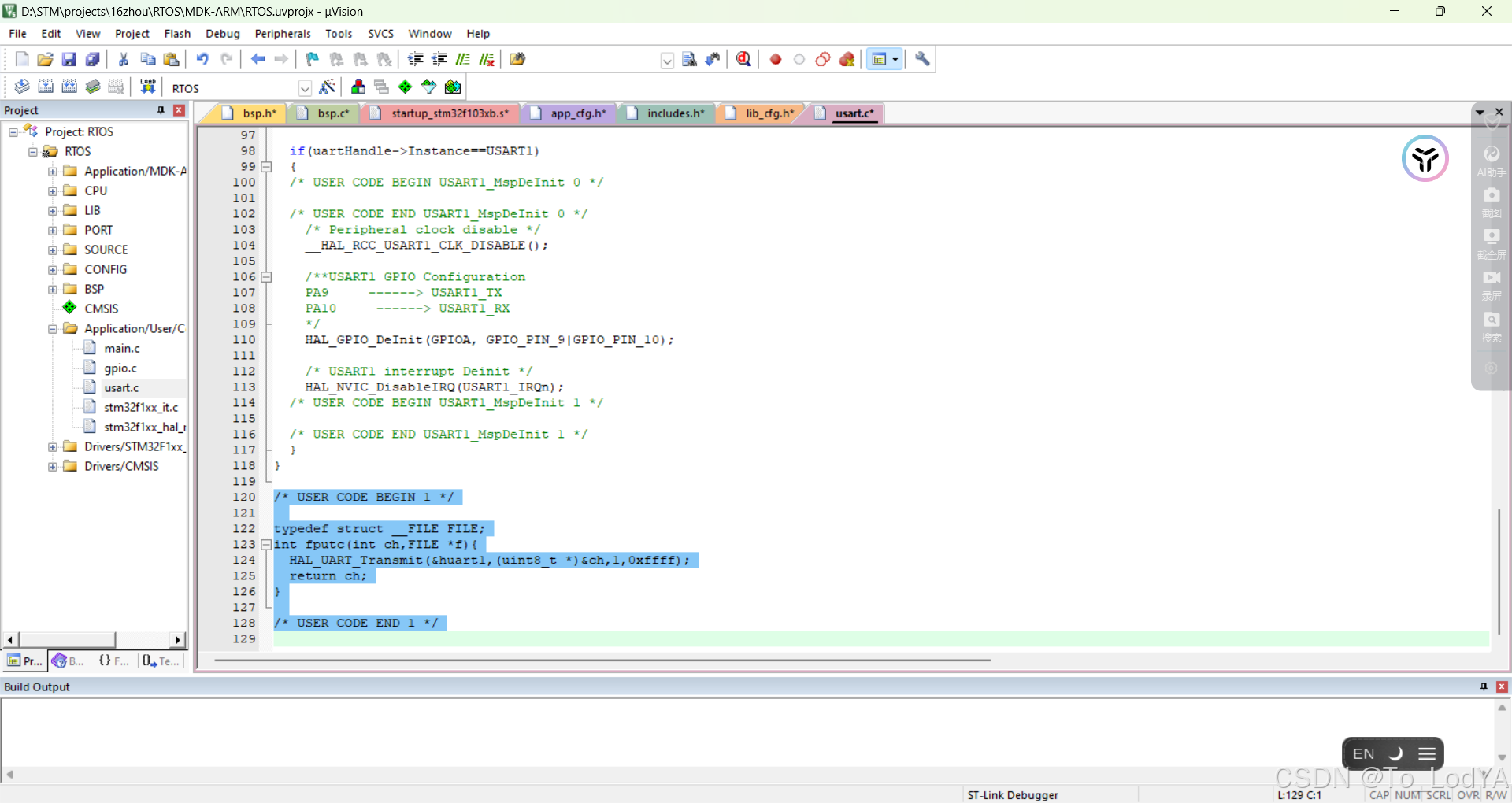Open the SVCS menu
Viewport: 1512px width, 803px height.
(x=380, y=34)
